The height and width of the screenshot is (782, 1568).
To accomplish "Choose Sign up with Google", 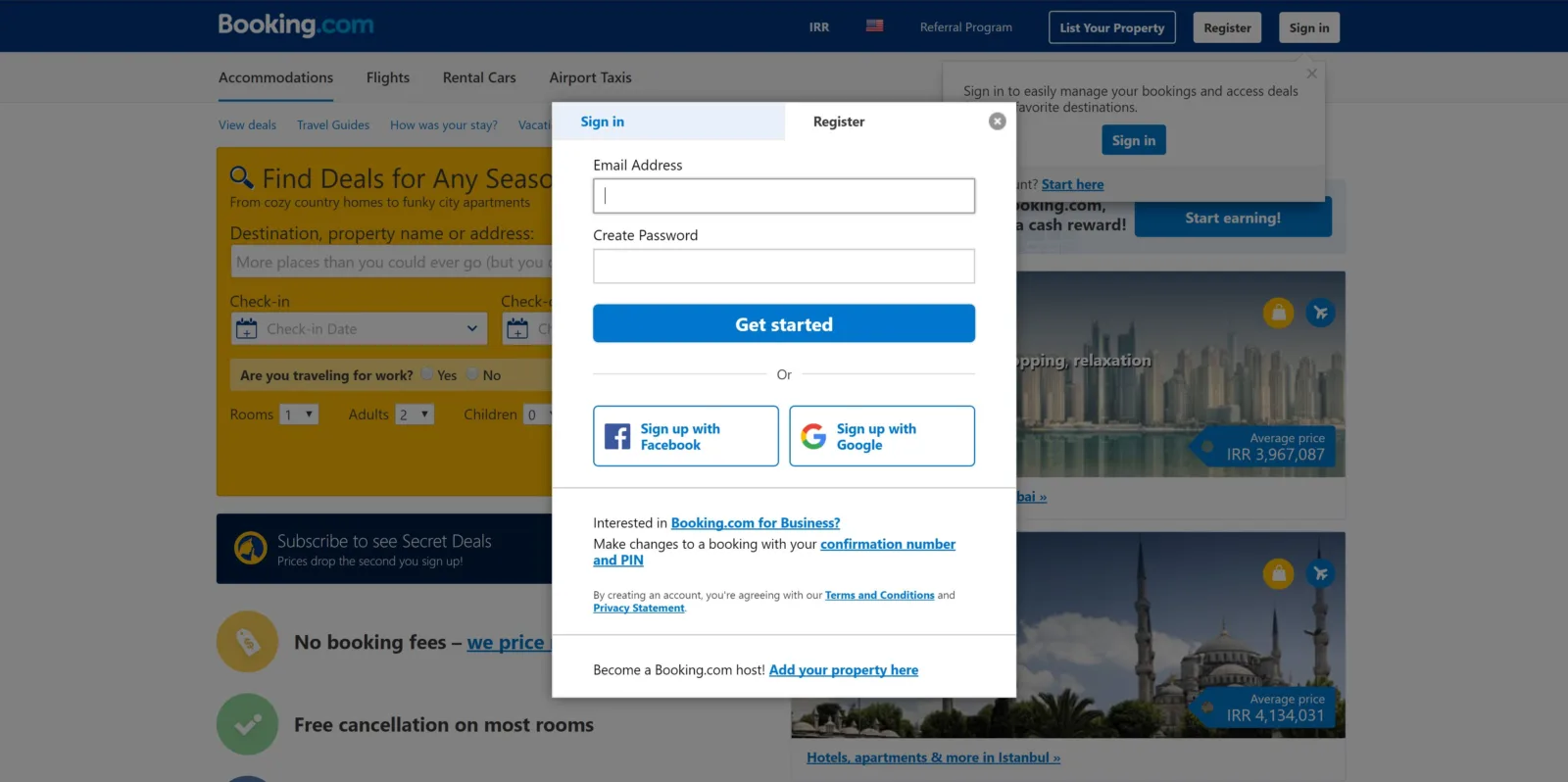I will (882, 436).
